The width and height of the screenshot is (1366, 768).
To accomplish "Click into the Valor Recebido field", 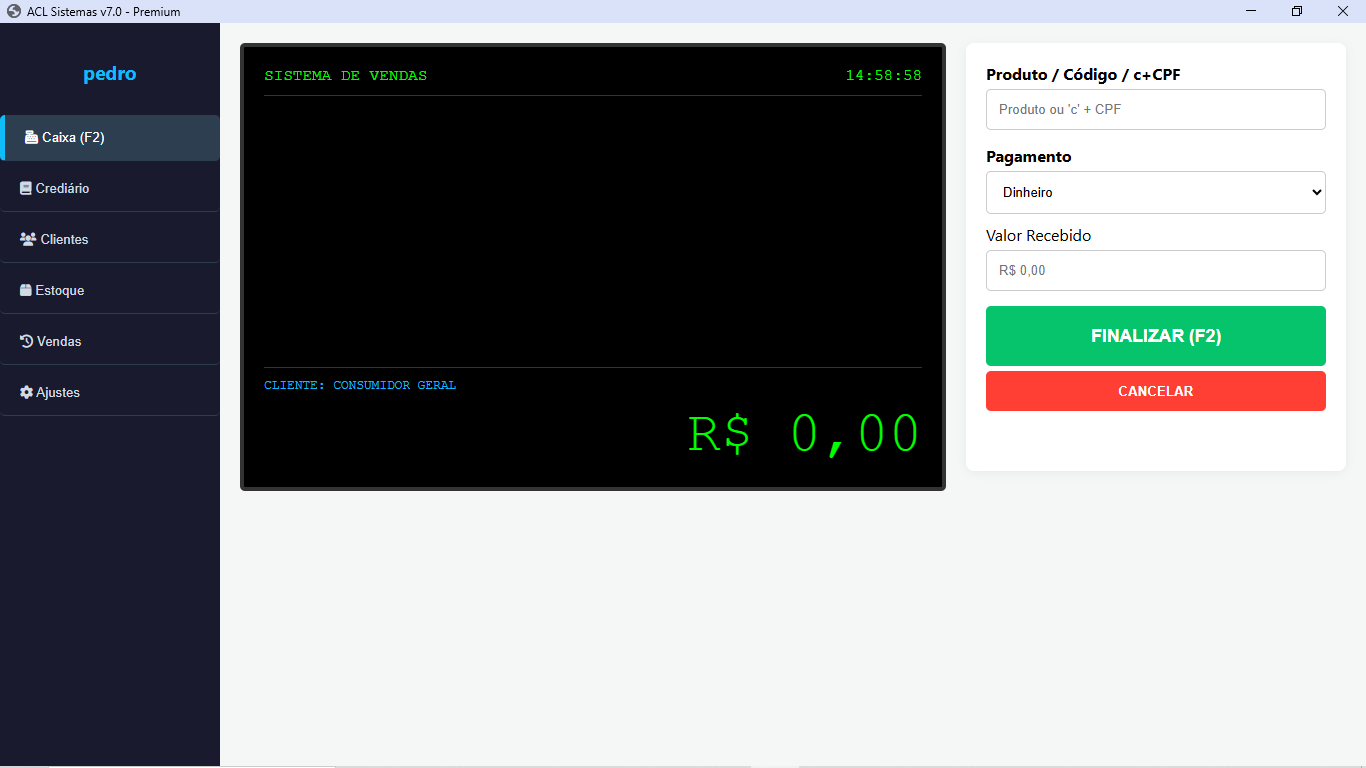I will (x=1156, y=270).
